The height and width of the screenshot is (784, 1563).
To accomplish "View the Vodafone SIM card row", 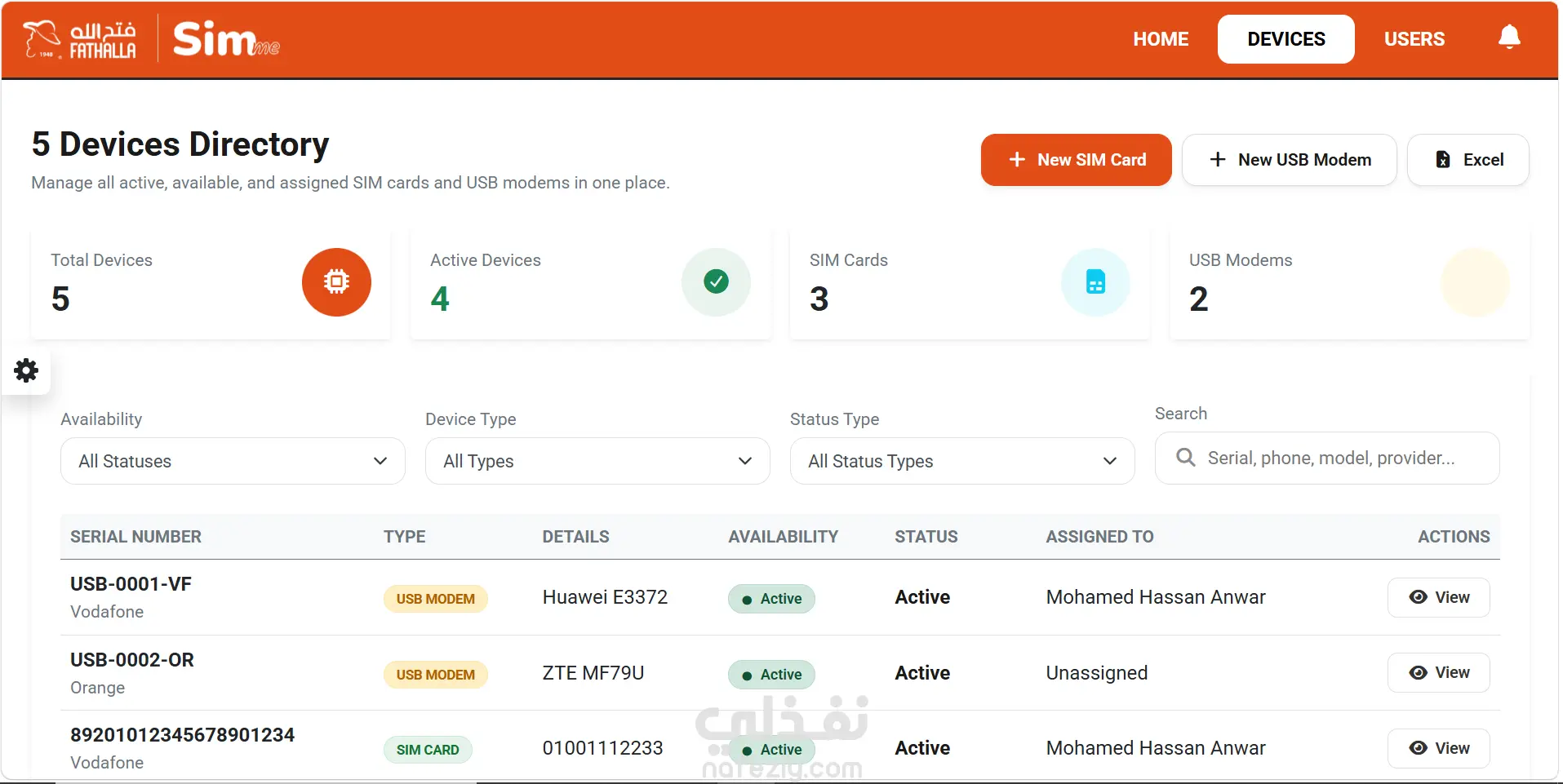I will pyautogui.click(x=1438, y=748).
